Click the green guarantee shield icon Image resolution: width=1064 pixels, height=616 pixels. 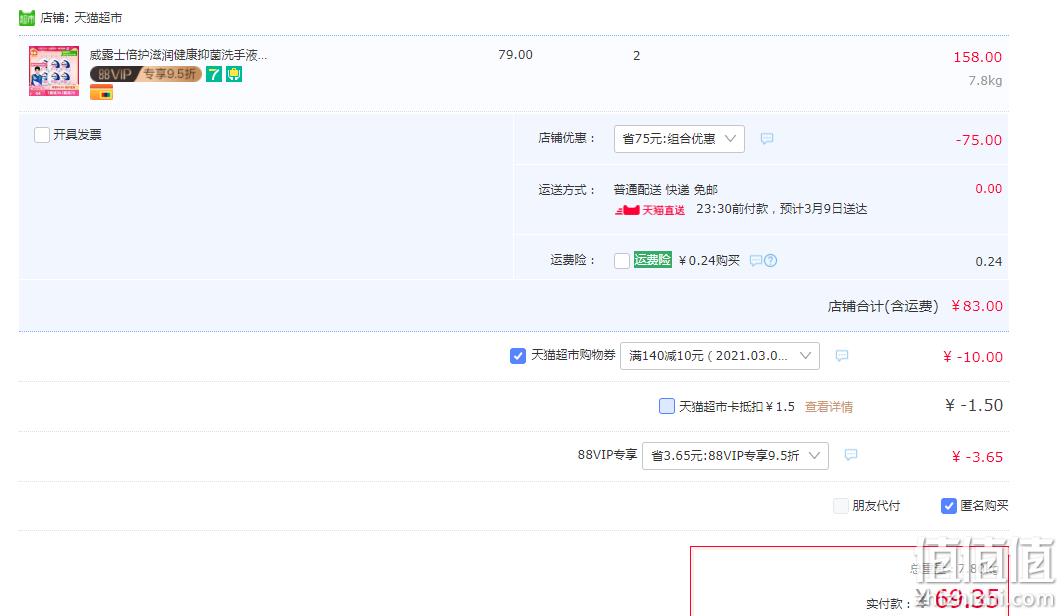pyautogui.click(x=234, y=74)
